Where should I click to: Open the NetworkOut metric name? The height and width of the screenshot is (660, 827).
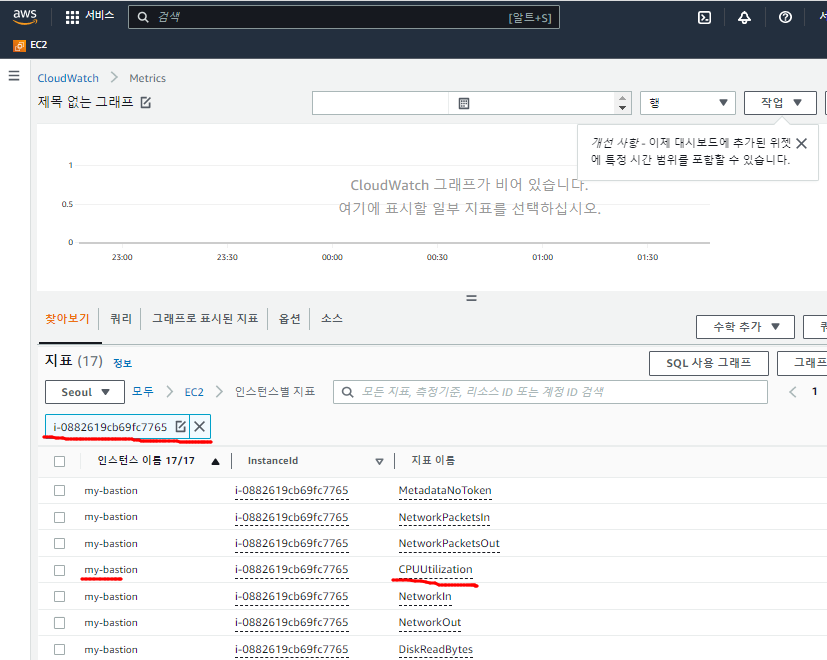click(430, 623)
